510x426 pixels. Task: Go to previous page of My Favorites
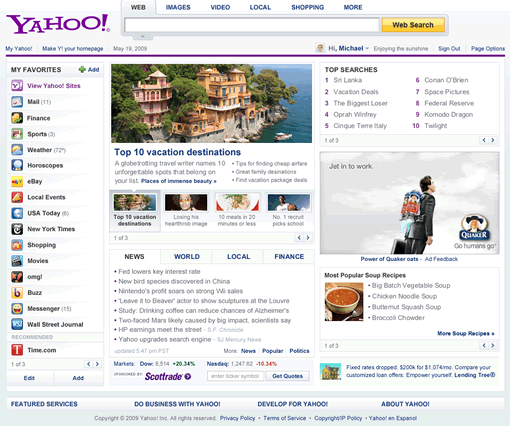[x=88, y=364]
